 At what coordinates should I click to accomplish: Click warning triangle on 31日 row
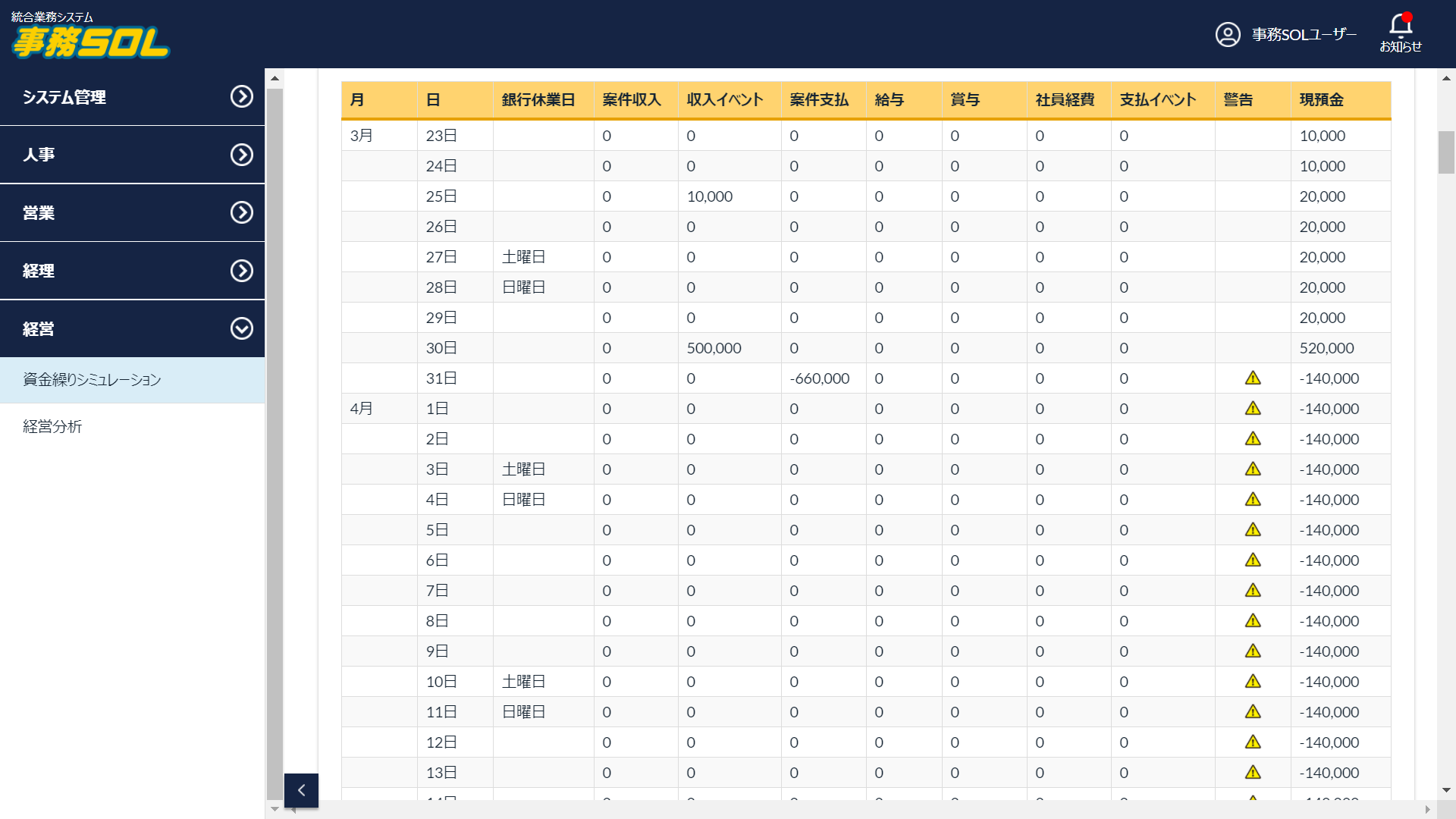click(x=1252, y=378)
